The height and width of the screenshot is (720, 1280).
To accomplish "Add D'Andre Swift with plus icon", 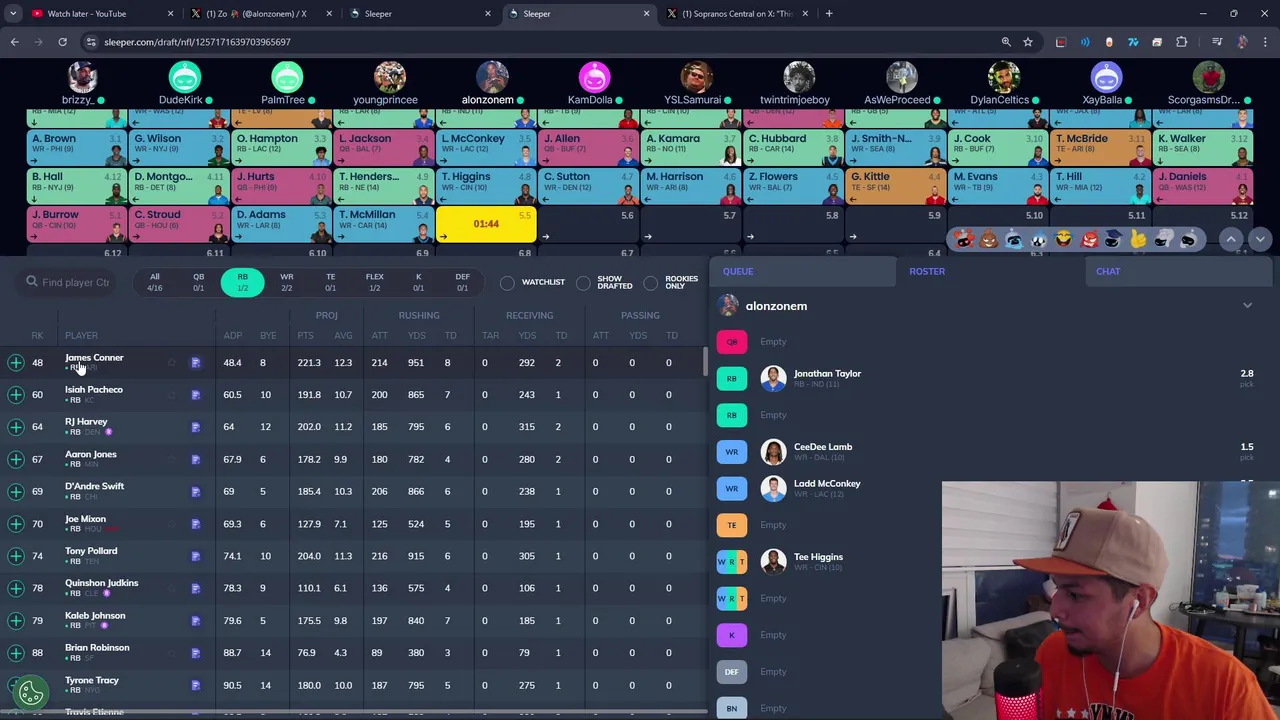I will (x=16, y=492).
